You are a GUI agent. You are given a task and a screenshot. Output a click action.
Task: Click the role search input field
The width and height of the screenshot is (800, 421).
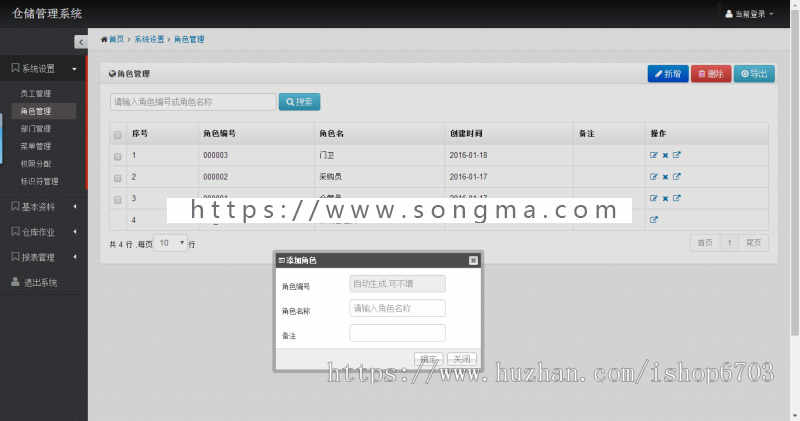(193, 102)
